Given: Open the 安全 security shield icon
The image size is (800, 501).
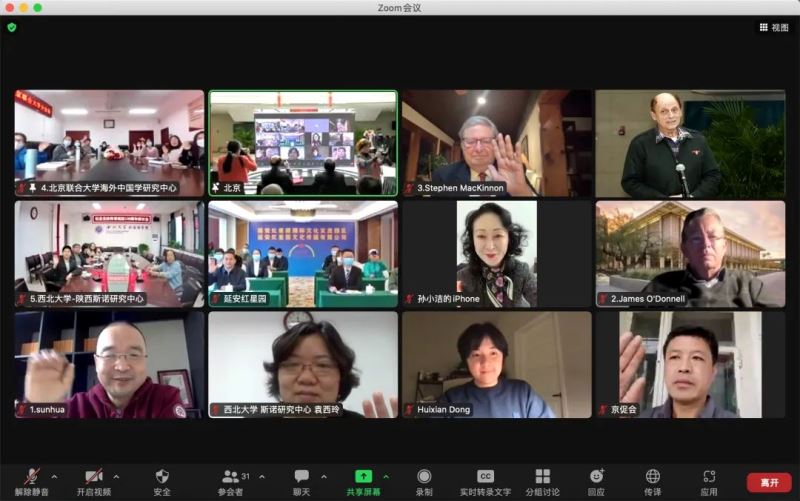Looking at the screenshot, I should tap(162, 480).
